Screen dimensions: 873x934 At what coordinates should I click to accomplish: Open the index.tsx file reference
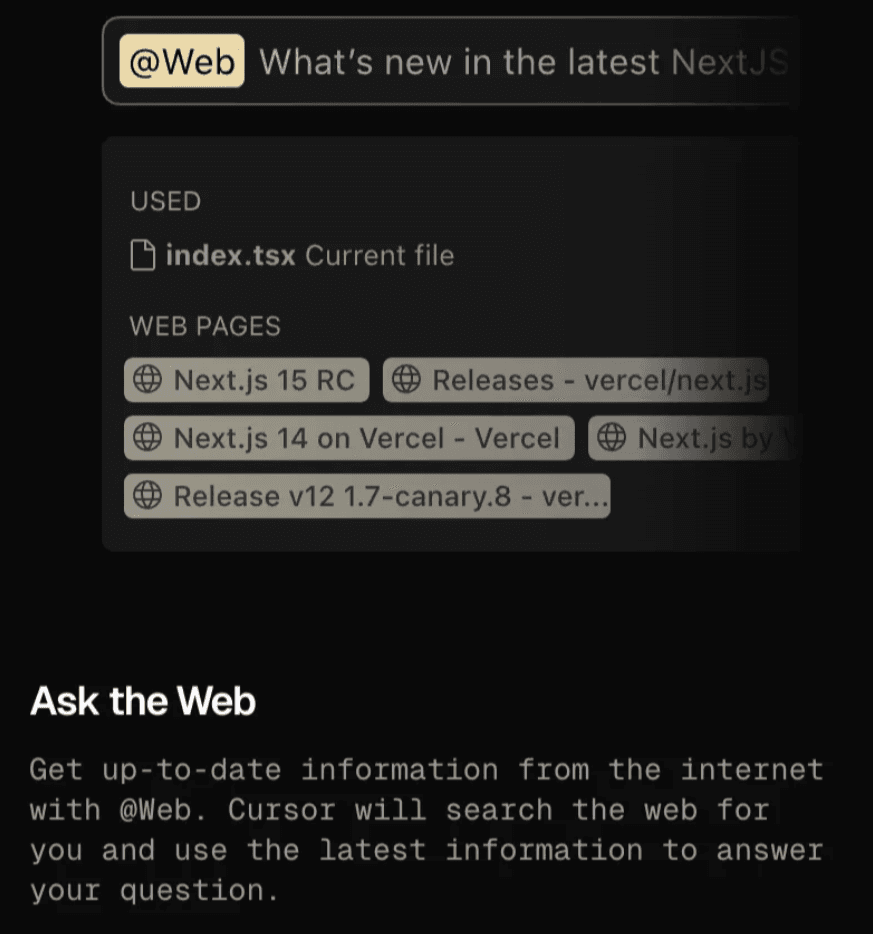(x=231, y=255)
